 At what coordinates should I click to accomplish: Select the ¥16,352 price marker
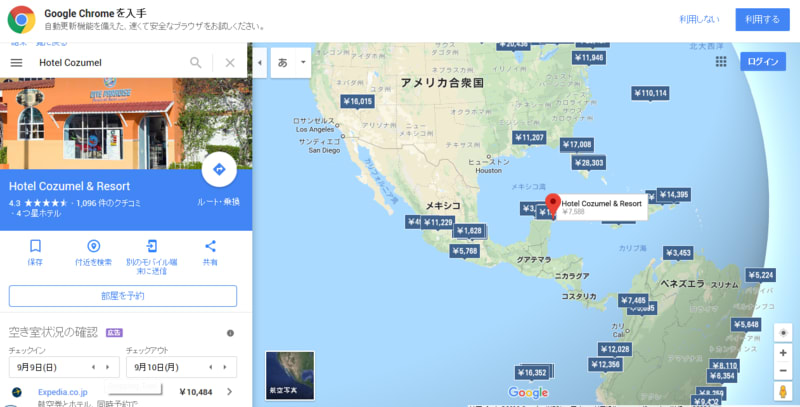(532, 373)
